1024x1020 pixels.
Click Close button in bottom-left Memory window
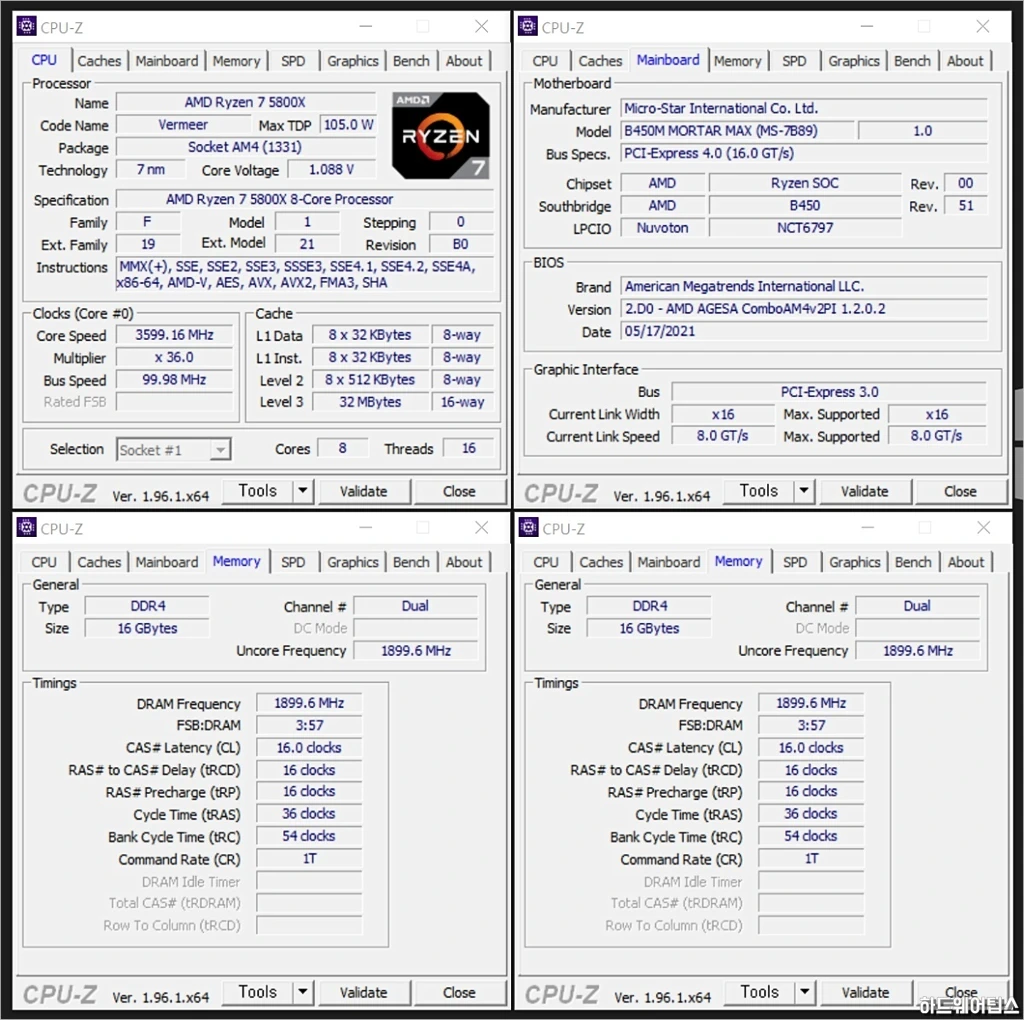point(459,992)
